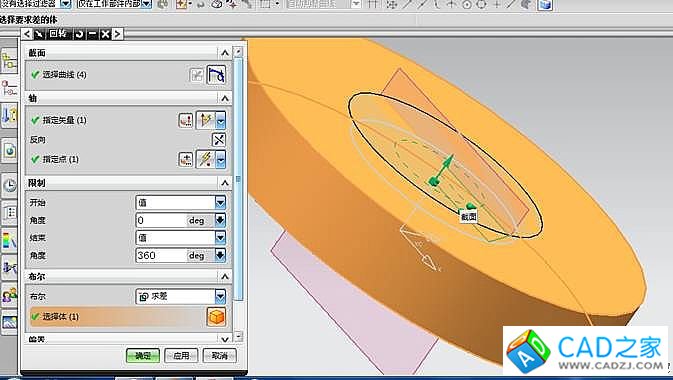Image resolution: width=673 pixels, height=380 pixels.
Task: Open the history clock sidebar tab
Action: point(9,185)
